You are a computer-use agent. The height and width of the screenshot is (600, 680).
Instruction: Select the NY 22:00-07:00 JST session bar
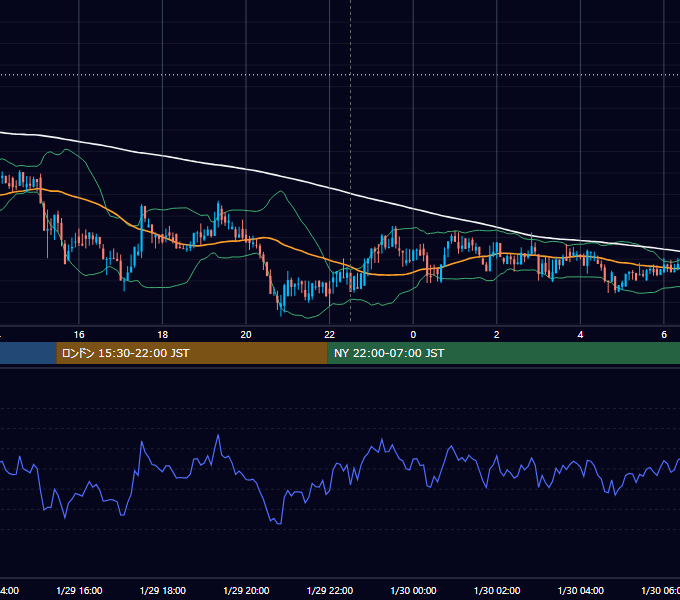pos(503,353)
